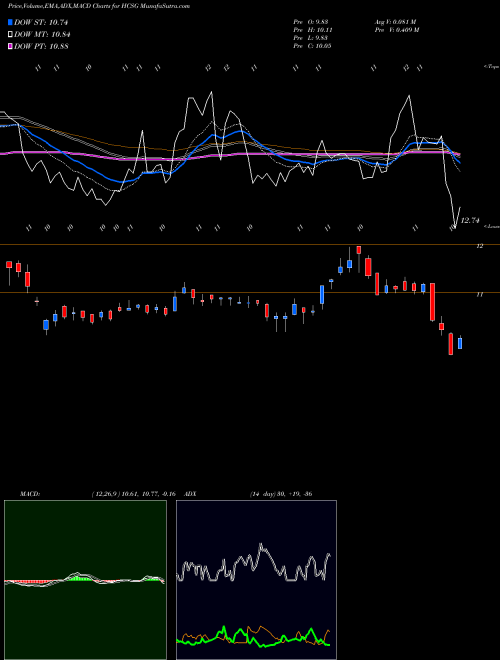
Task: Select the 'DOW MT: 10.84' legend label
Action: point(42,35)
